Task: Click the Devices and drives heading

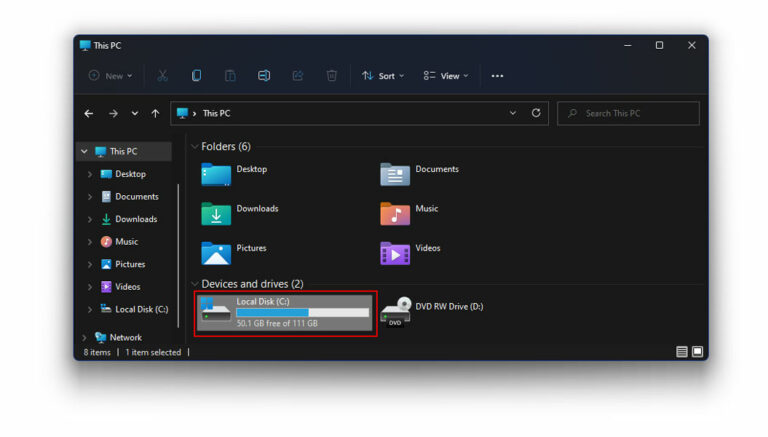Action: tap(252, 284)
